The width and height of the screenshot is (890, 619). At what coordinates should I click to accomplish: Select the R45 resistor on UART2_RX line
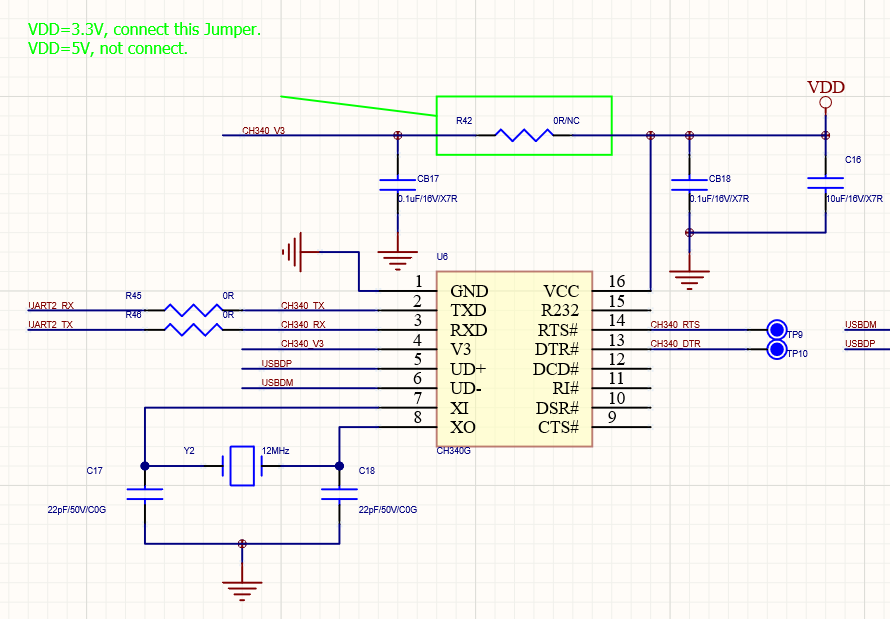(x=194, y=310)
